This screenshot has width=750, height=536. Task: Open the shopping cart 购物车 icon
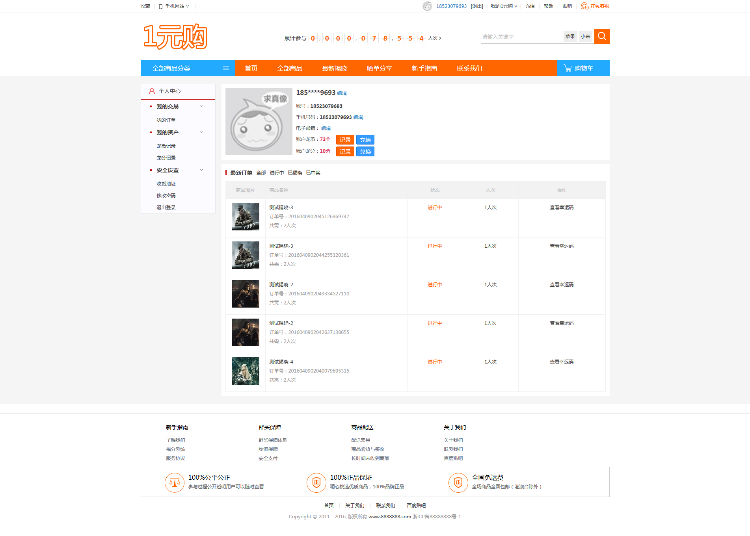568,68
